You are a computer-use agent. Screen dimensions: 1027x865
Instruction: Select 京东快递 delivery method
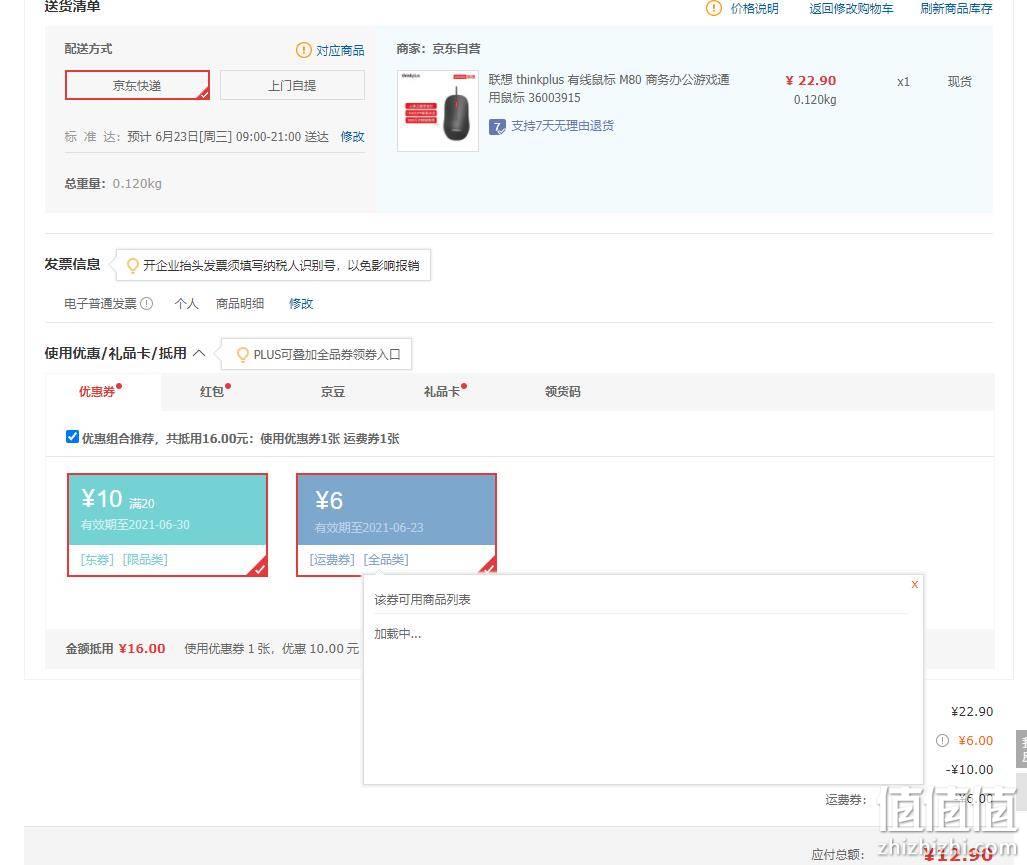[138, 85]
